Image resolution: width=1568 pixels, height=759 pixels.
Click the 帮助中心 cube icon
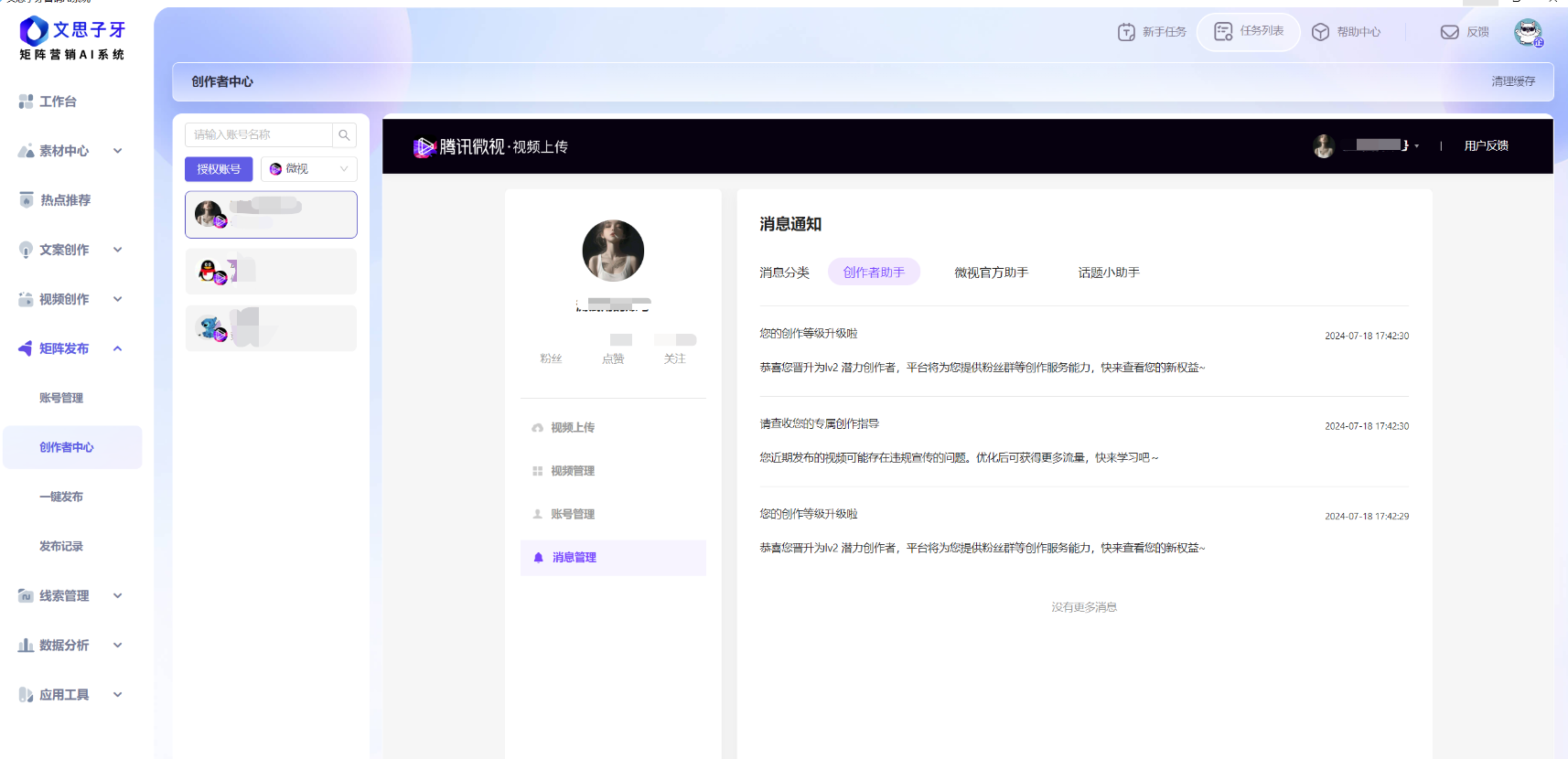(1320, 32)
